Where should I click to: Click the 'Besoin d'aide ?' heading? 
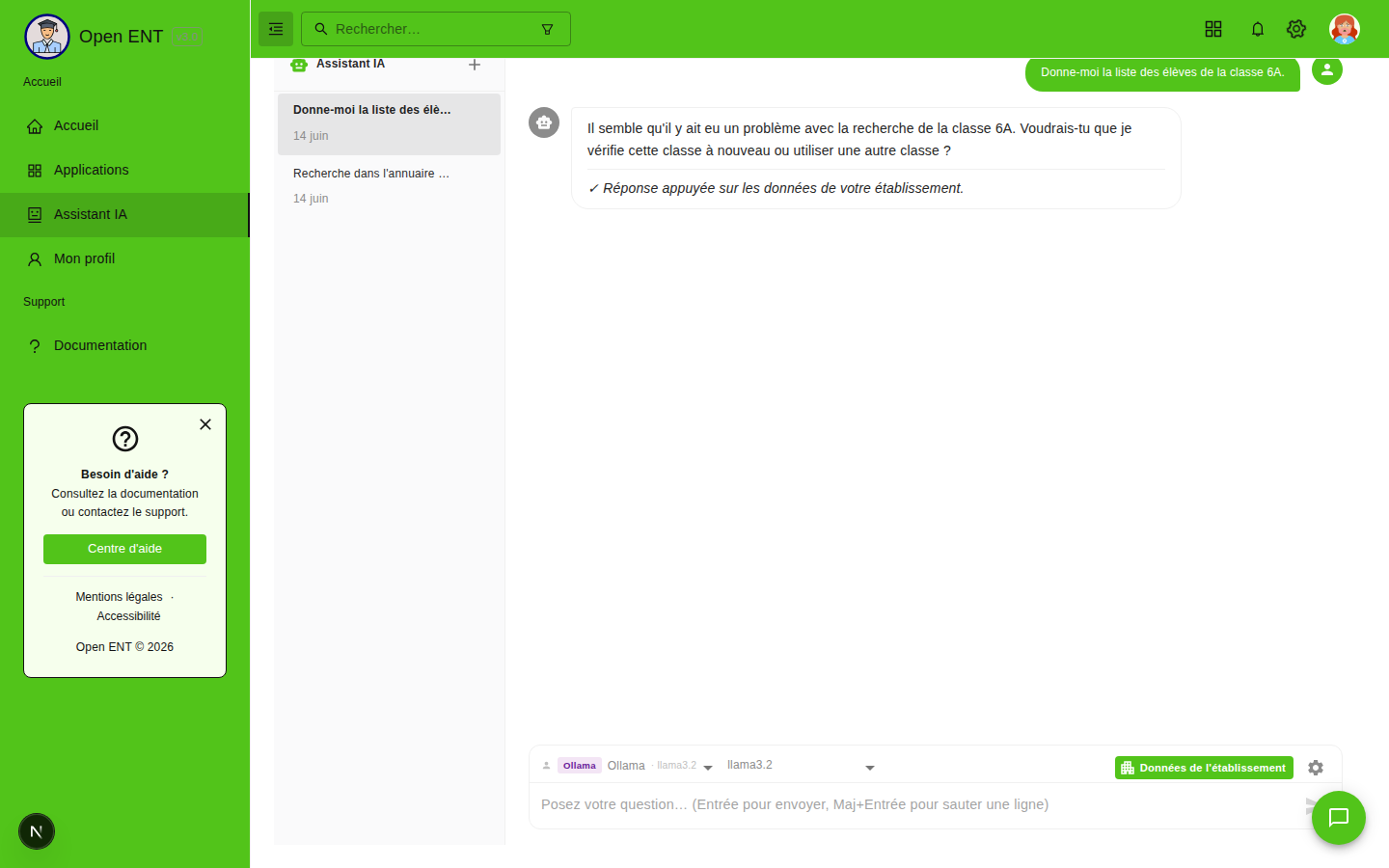pos(124,475)
